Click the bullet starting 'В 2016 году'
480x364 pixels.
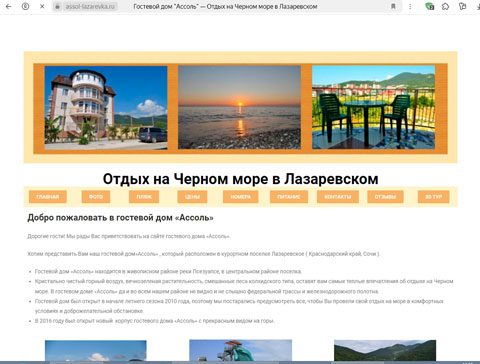pos(155,321)
